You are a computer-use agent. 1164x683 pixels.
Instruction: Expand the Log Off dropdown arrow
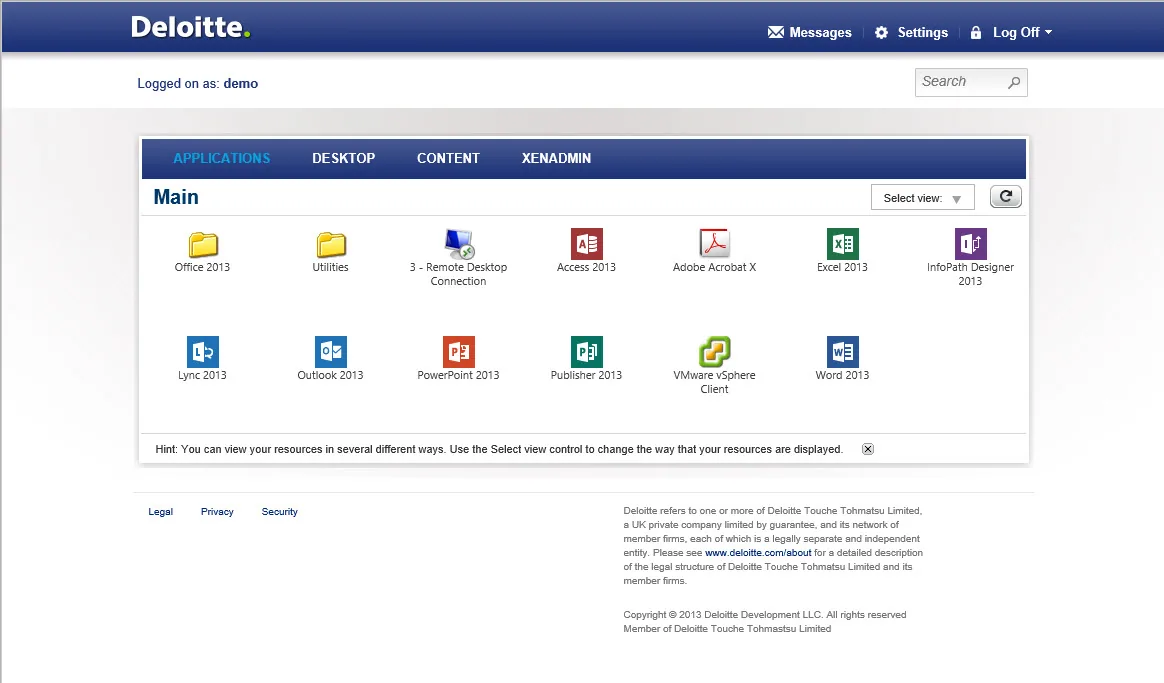[1048, 33]
